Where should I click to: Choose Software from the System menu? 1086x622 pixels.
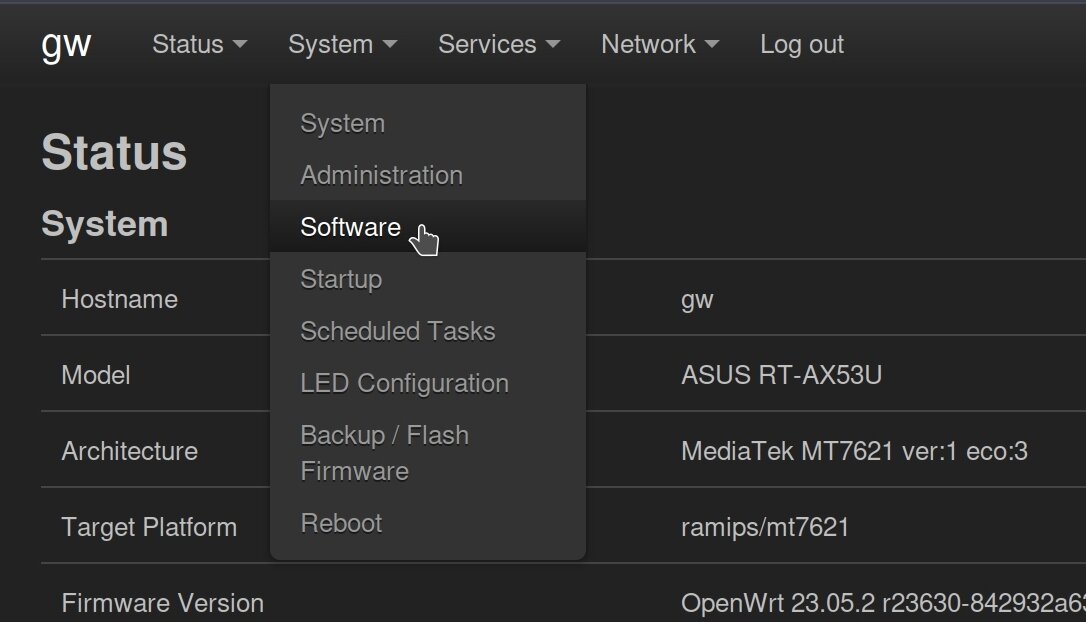[350, 228]
